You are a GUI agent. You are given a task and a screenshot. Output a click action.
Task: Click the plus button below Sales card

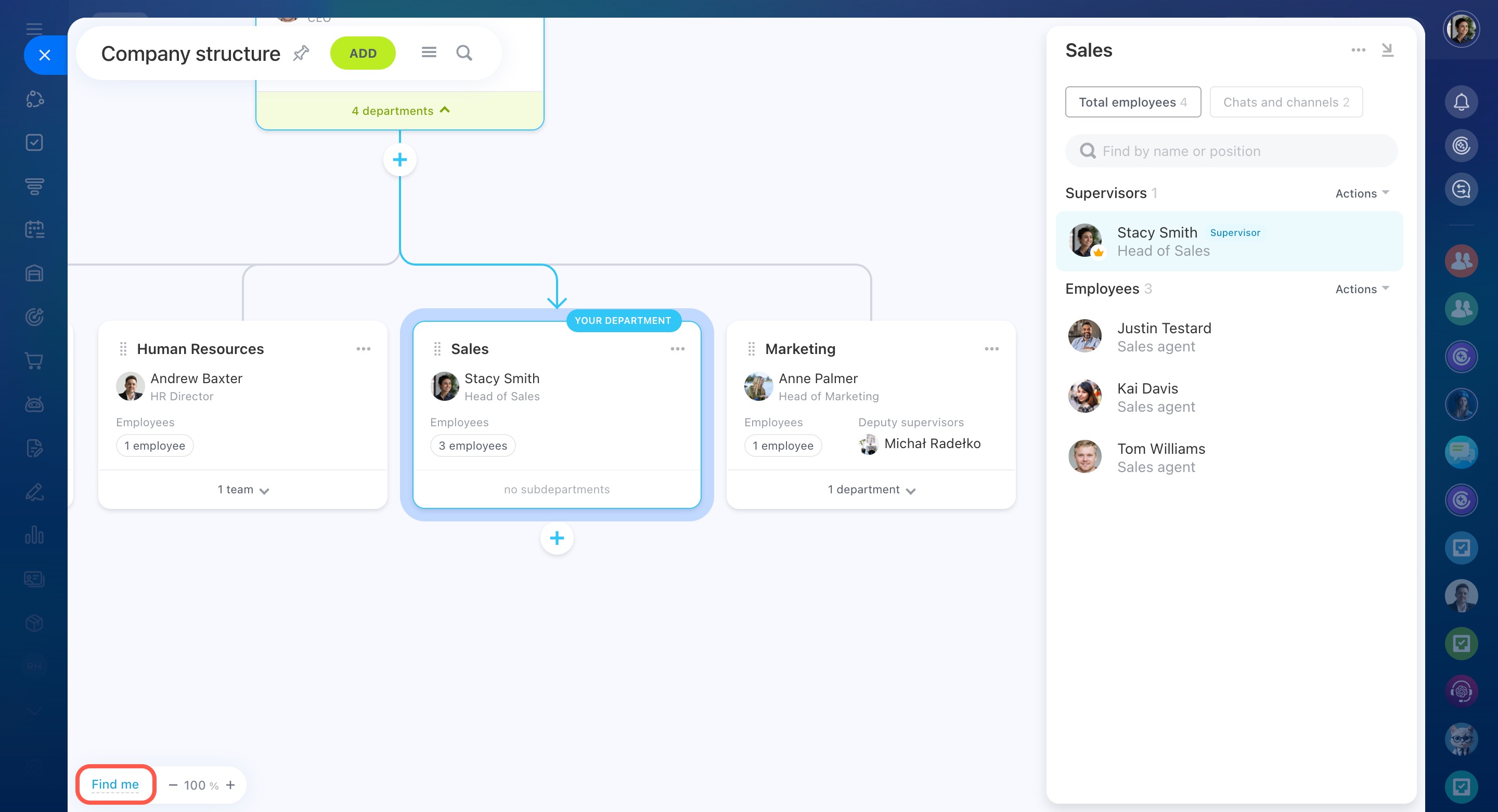[x=557, y=538]
